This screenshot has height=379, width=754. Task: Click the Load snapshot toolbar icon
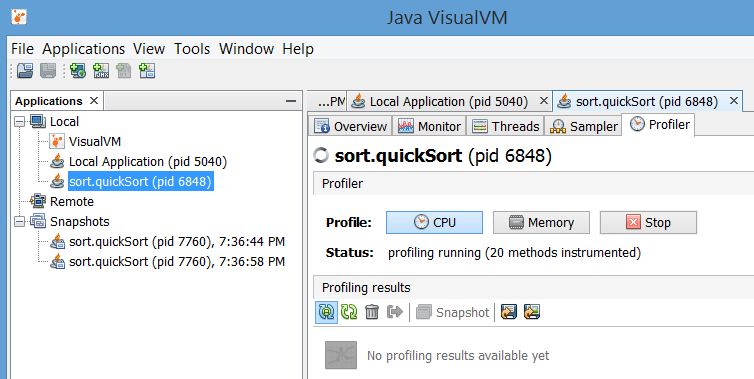click(25, 71)
